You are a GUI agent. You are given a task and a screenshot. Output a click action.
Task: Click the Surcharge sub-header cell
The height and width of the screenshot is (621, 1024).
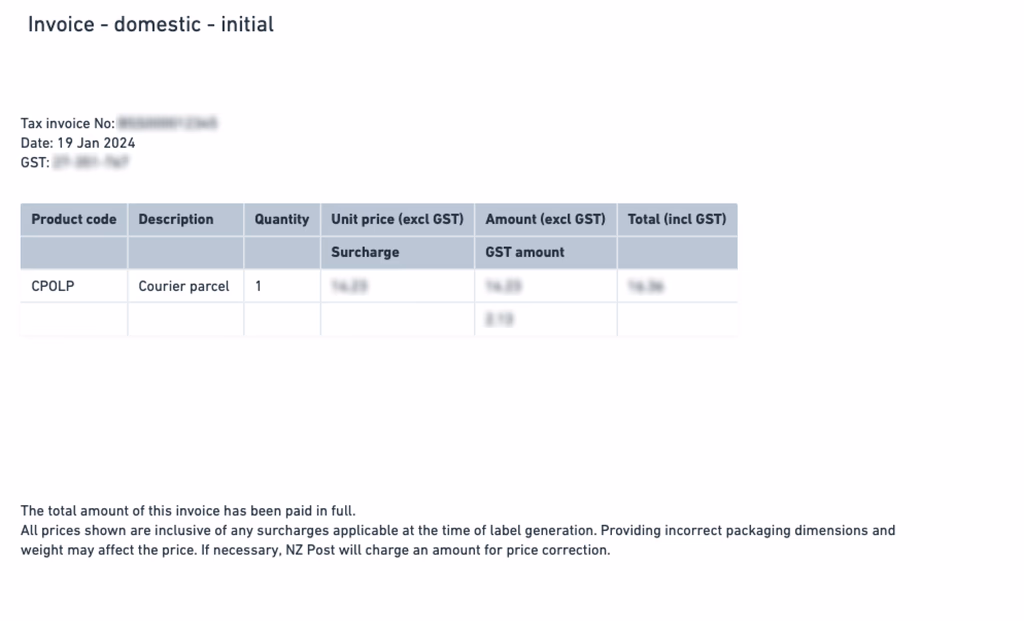pos(398,252)
